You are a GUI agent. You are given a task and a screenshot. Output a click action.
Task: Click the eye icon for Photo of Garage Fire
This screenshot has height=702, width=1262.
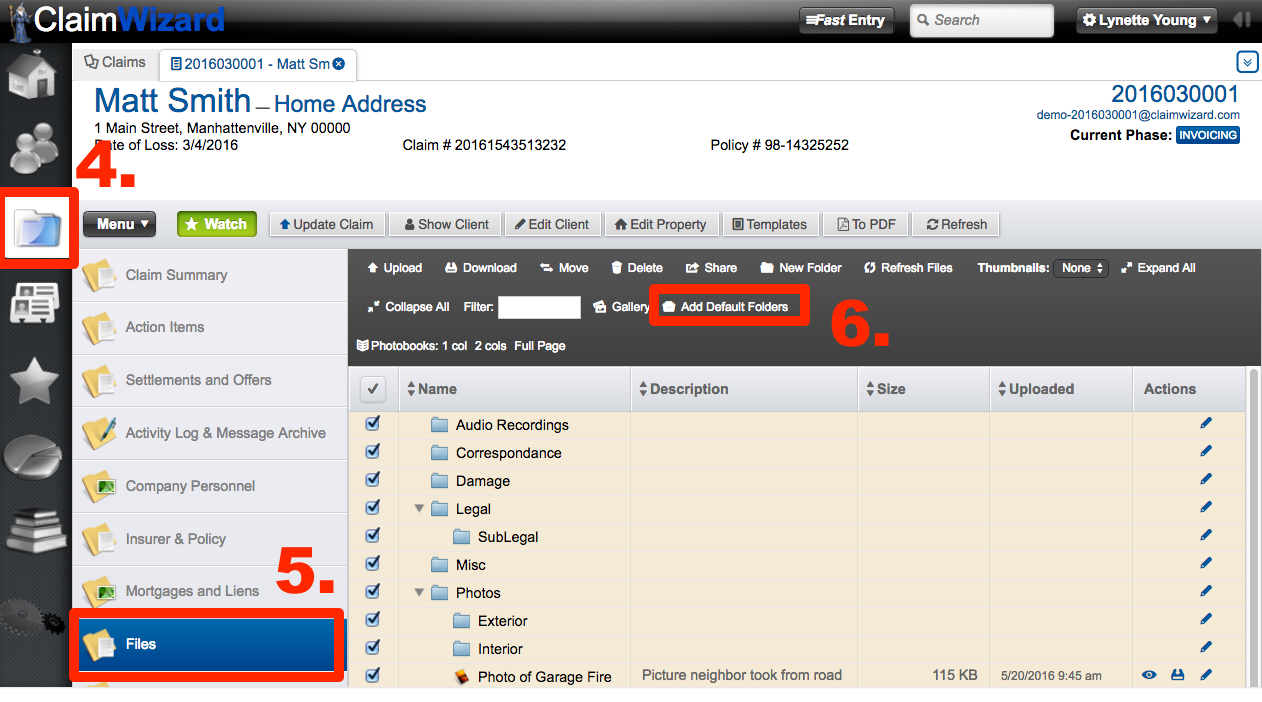[1149, 676]
